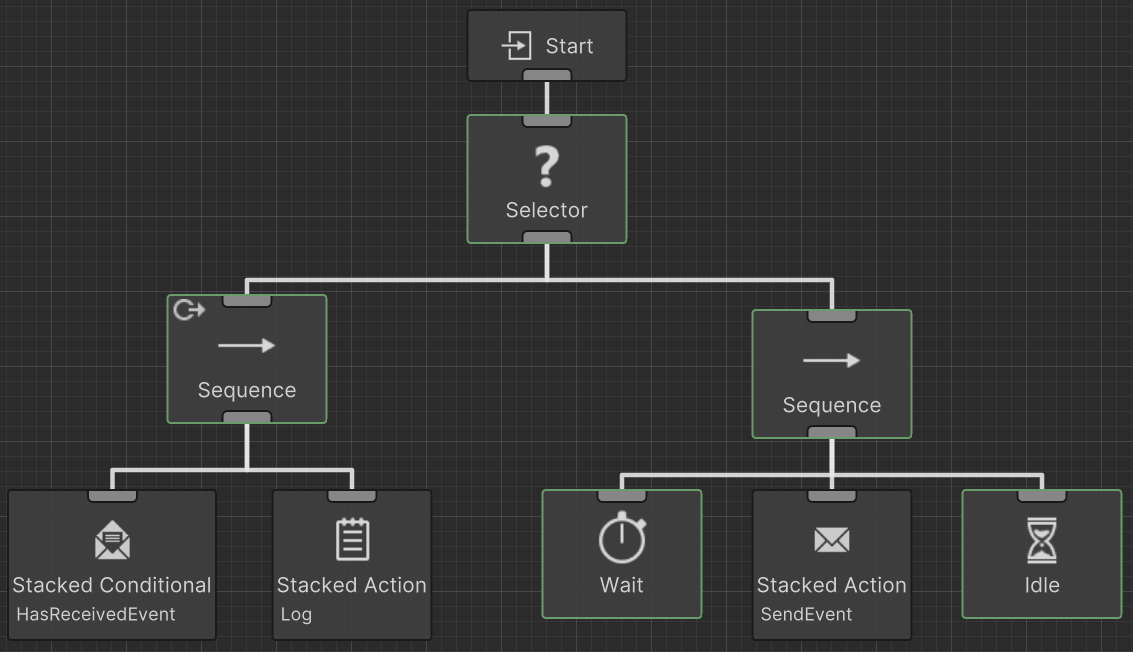Select the Start node's entry icon
Image resolution: width=1133 pixels, height=652 pixels.
519,45
